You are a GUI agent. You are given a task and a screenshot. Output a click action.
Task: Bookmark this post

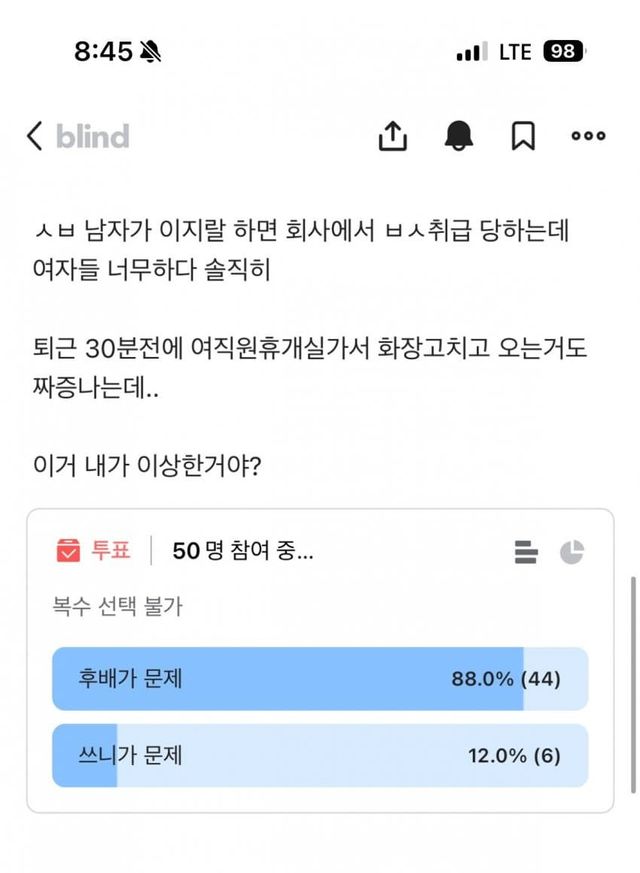tap(523, 136)
